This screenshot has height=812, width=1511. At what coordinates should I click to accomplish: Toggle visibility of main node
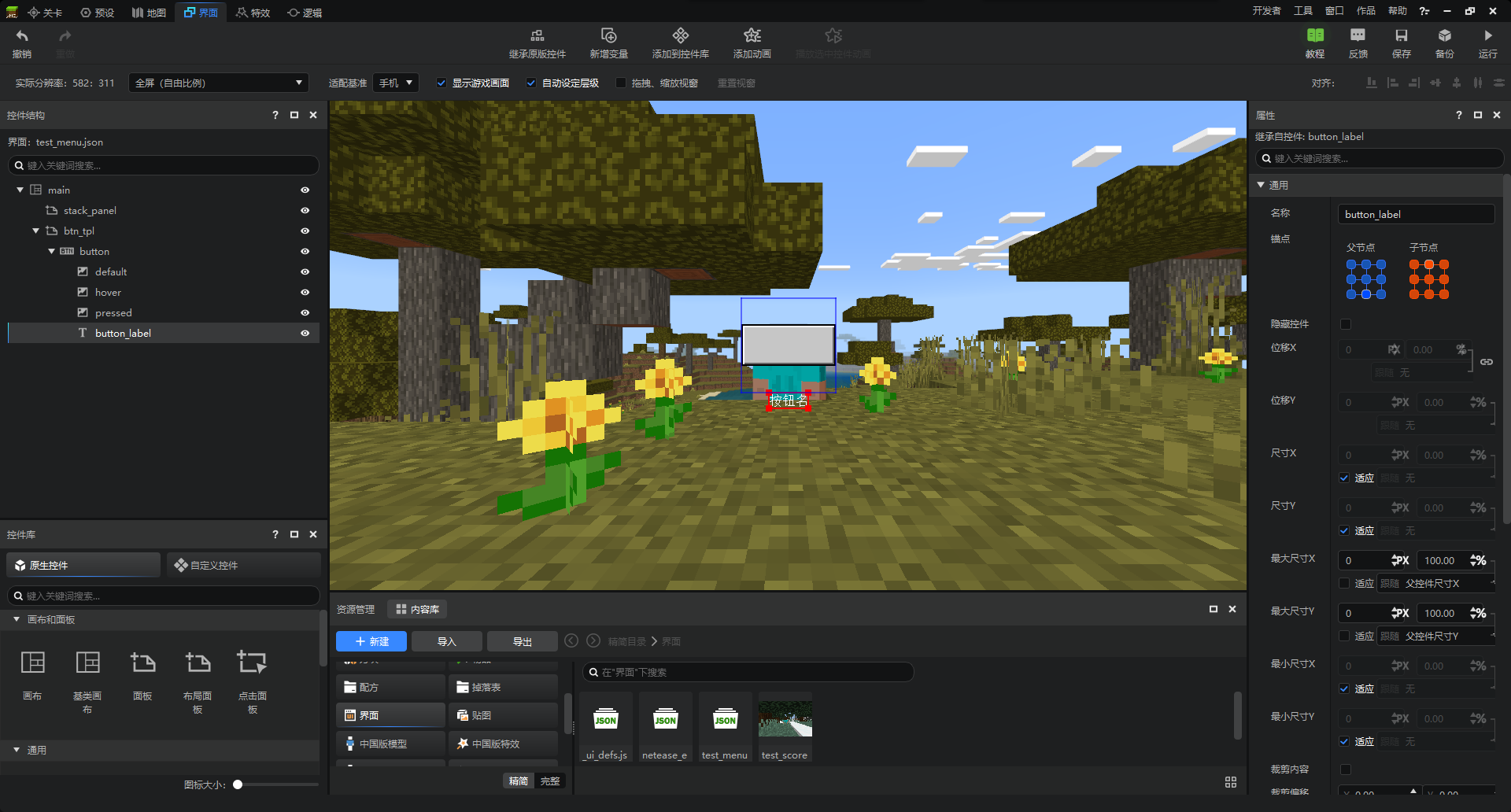(x=305, y=190)
